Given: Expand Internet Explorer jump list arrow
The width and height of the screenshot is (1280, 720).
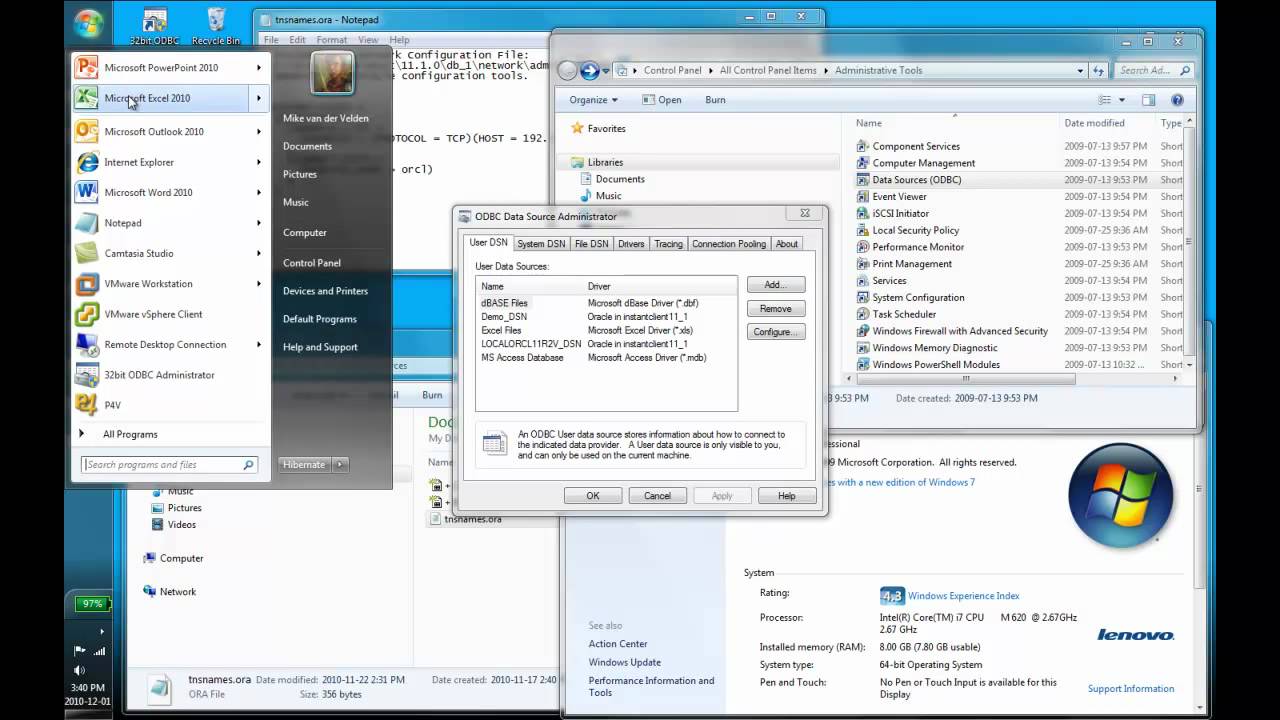Looking at the screenshot, I should click(259, 162).
